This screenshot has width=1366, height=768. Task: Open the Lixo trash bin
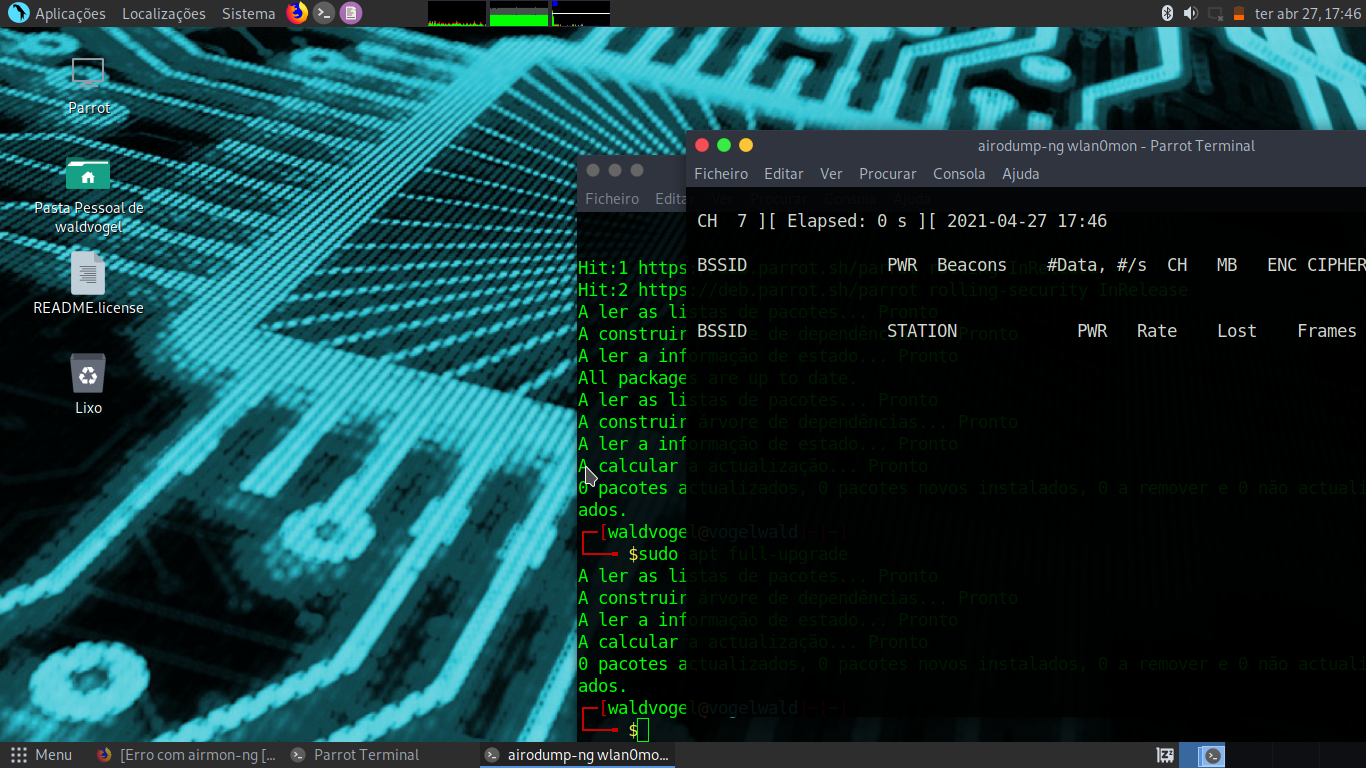click(x=88, y=375)
